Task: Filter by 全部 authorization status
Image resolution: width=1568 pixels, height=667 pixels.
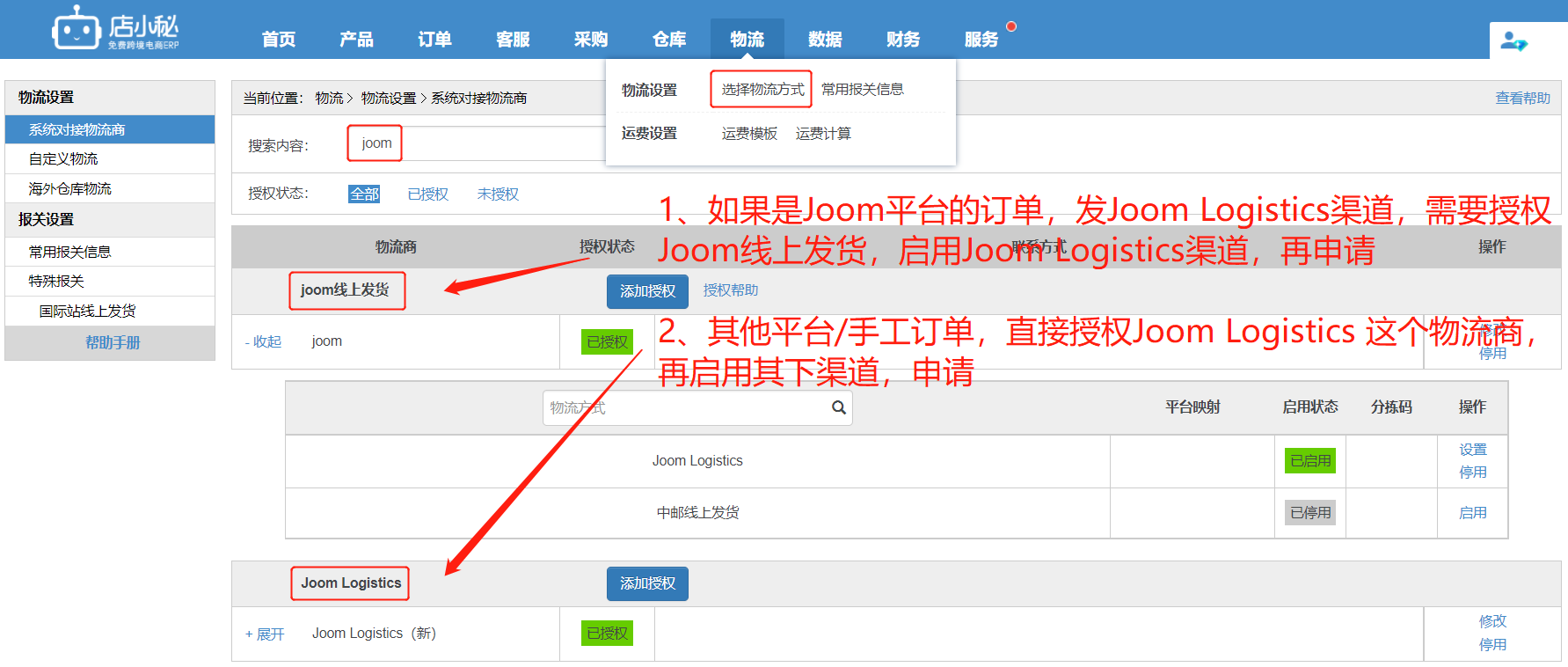Action: (364, 194)
